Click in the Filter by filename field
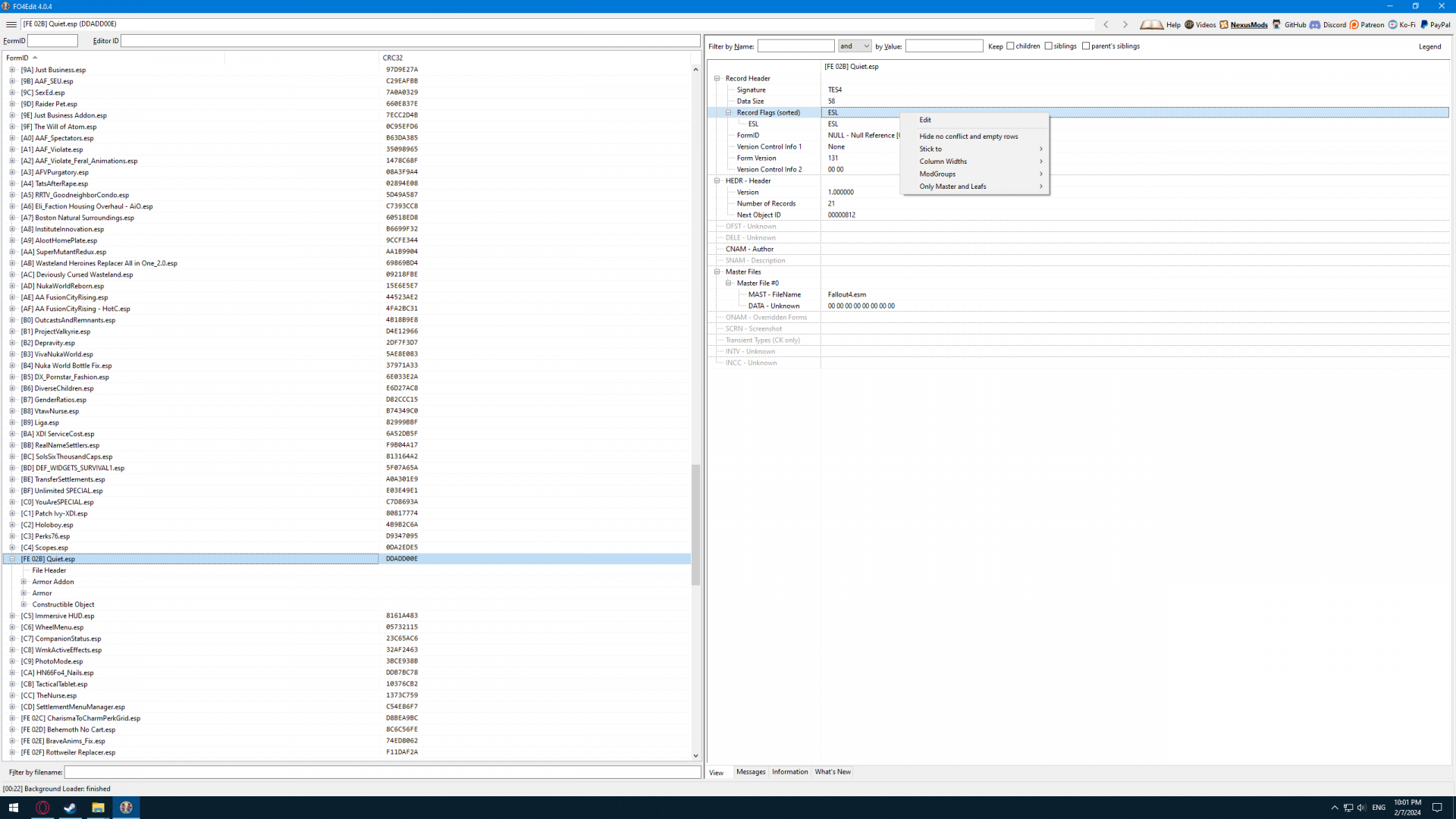 382,772
